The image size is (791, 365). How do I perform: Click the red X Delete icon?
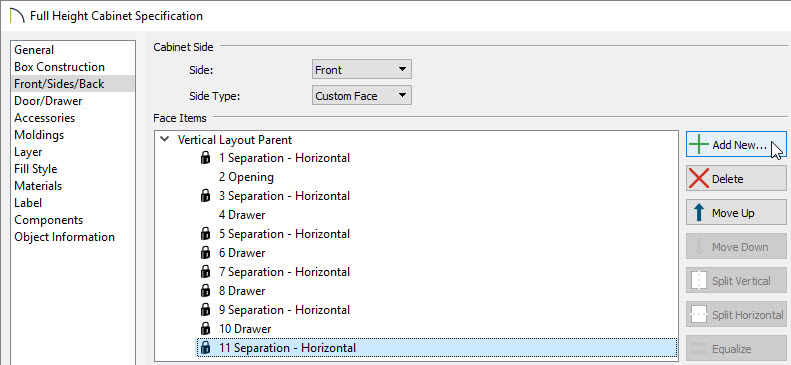coord(699,178)
